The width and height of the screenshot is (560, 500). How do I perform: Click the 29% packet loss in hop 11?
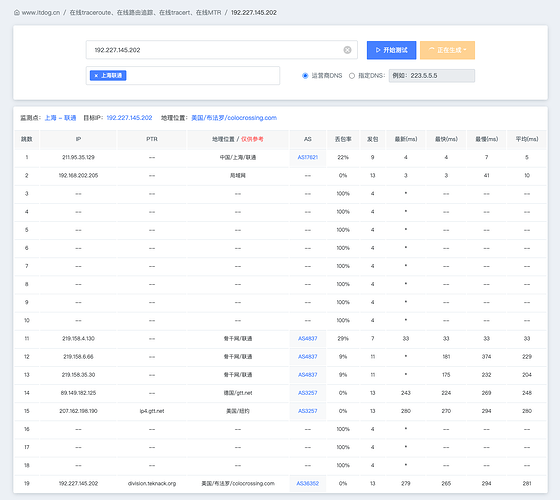coord(343,339)
